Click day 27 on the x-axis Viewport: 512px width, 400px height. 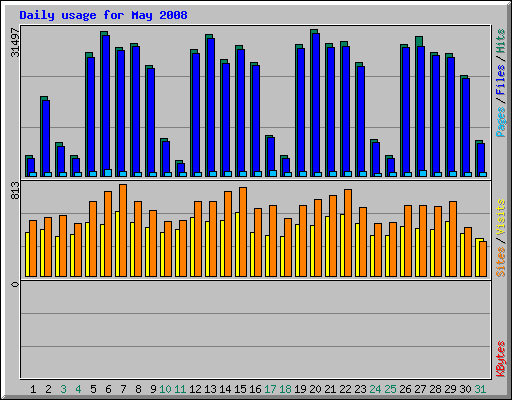click(420, 389)
